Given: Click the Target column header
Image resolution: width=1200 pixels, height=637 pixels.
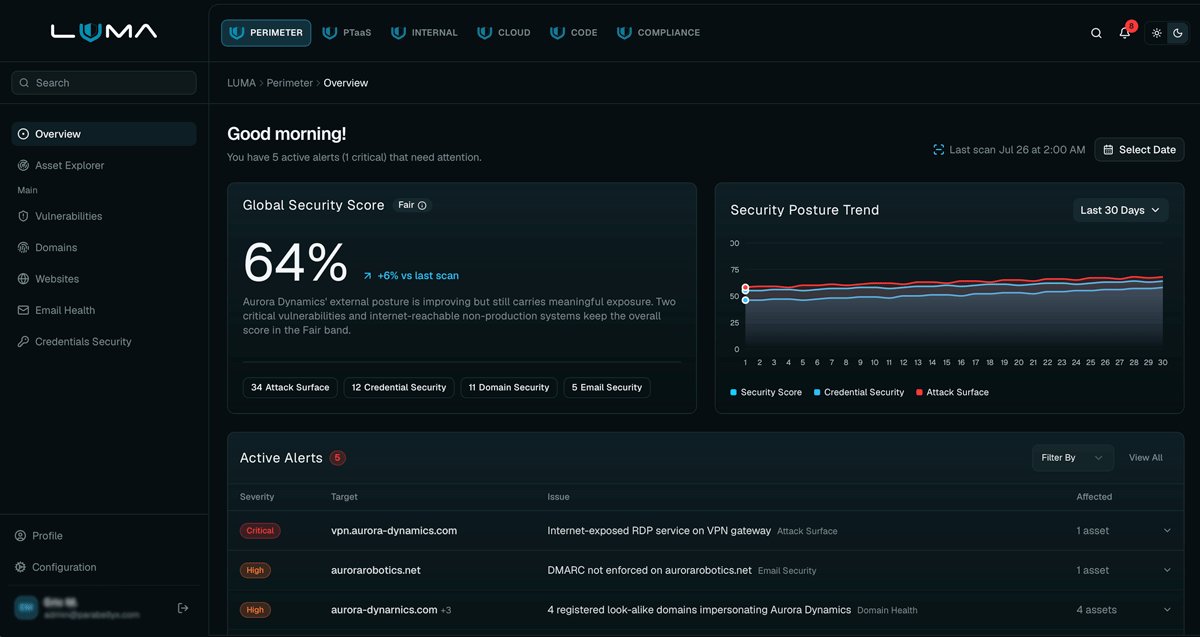Looking at the screenshot, I should (x=344, y=497).
